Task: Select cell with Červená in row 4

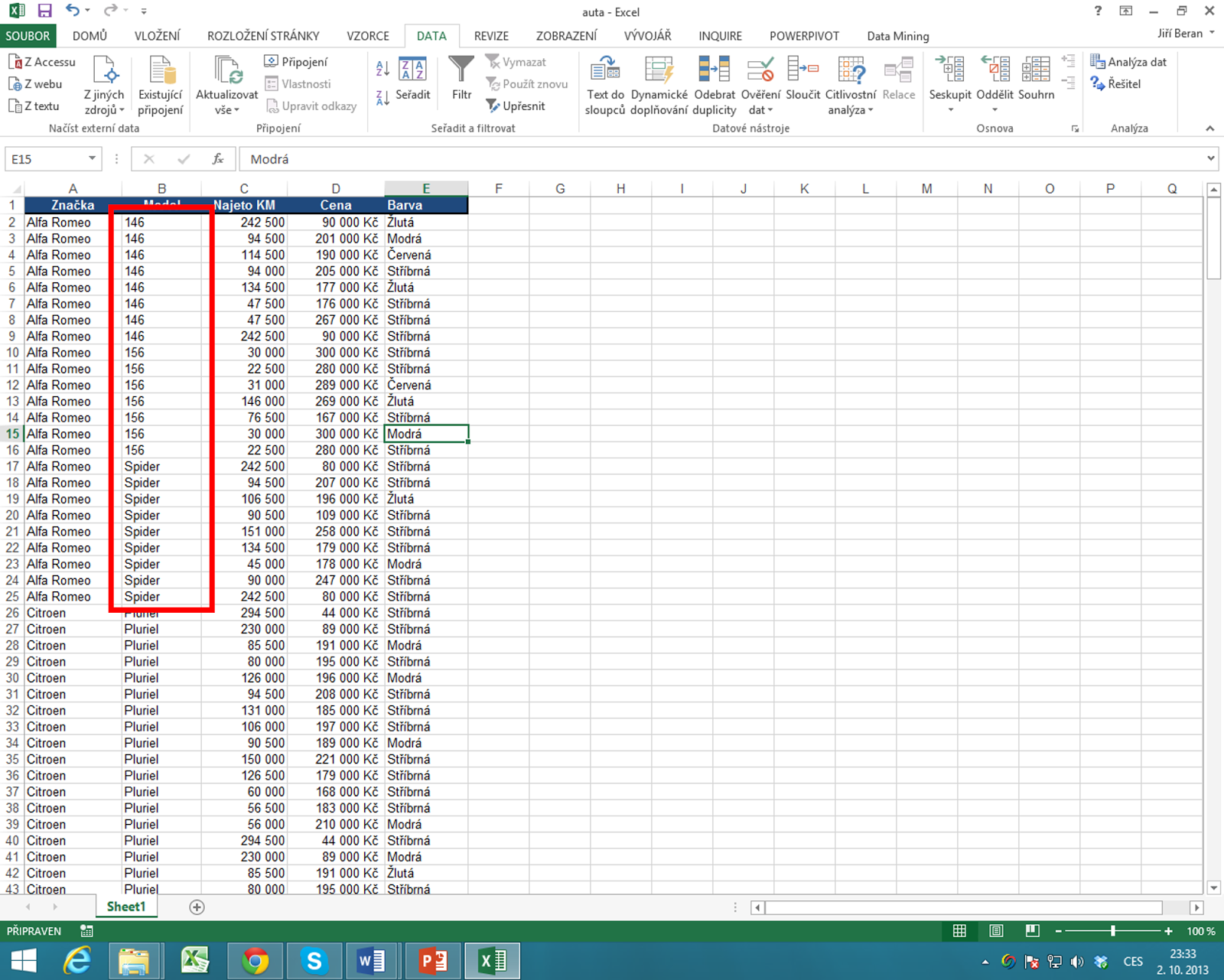Action: tap(426, 255)
